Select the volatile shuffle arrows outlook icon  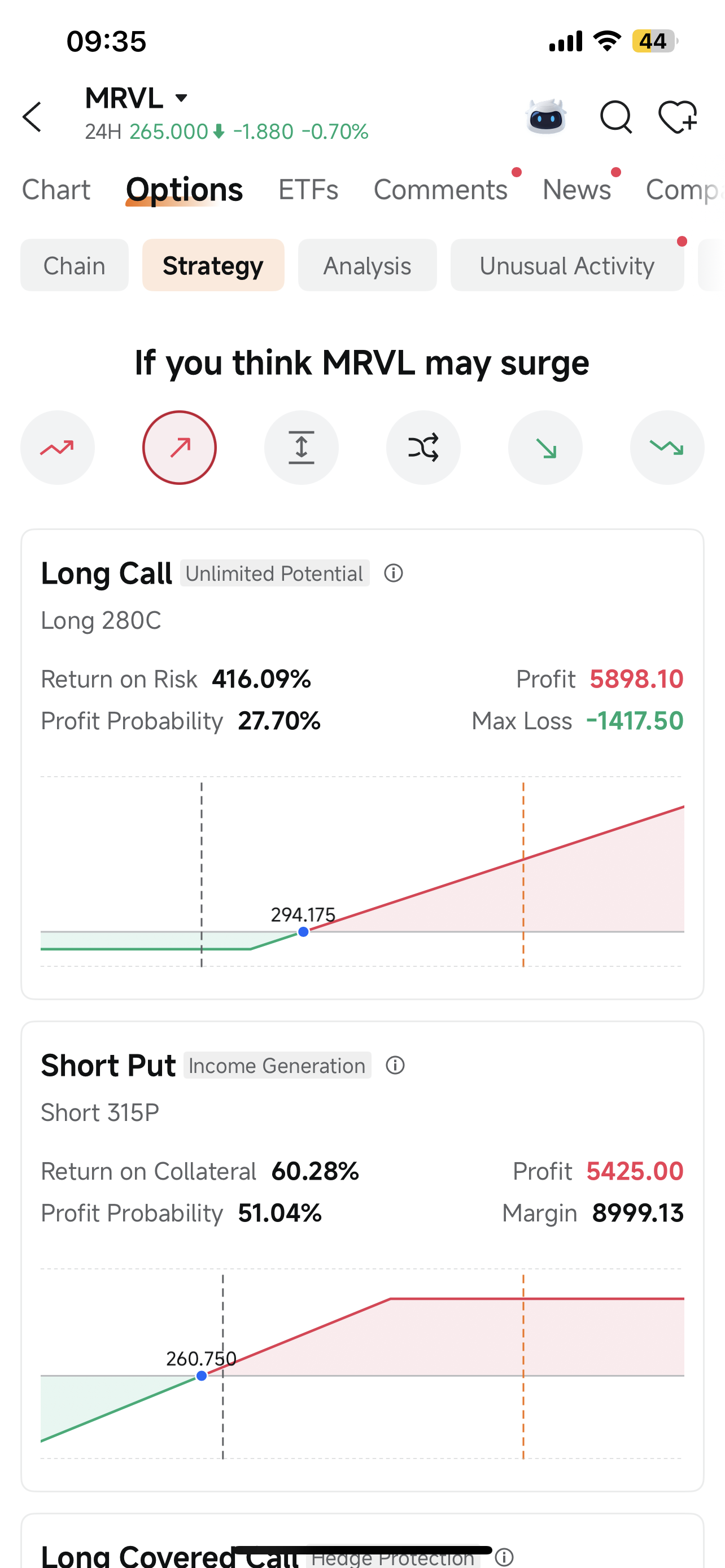(x=423, y=448)
